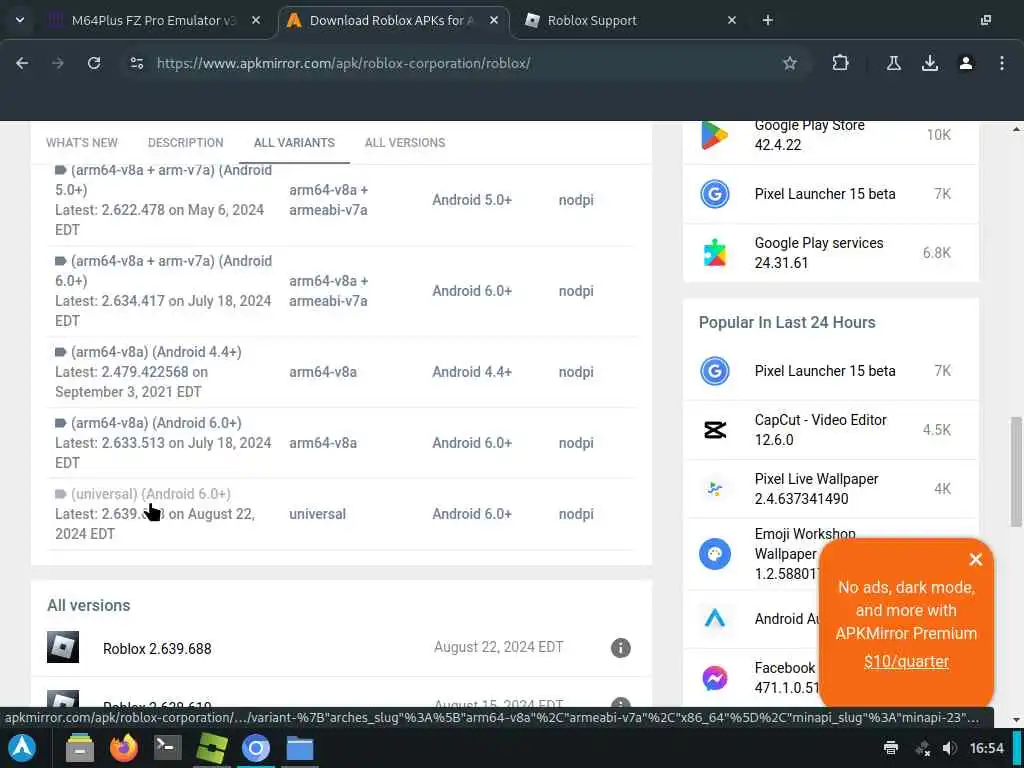Open the profile account icon
The height and width of the screenshot is (768, 1024).
pyautogui.click(x=966, y=63)
